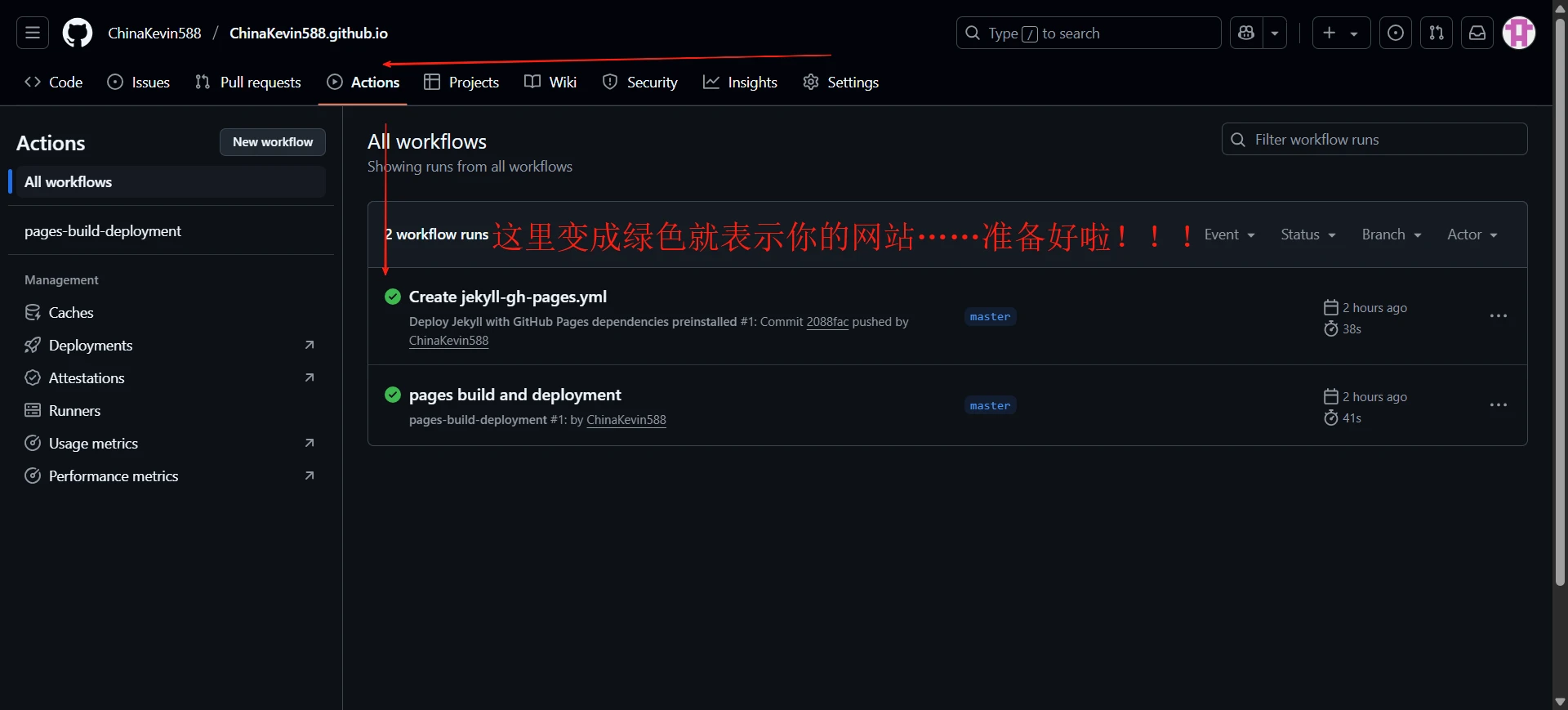This screenshot has height=710, width=1568.
Task: Switch to the Settings tab
Action: click(x=841, y=83)
